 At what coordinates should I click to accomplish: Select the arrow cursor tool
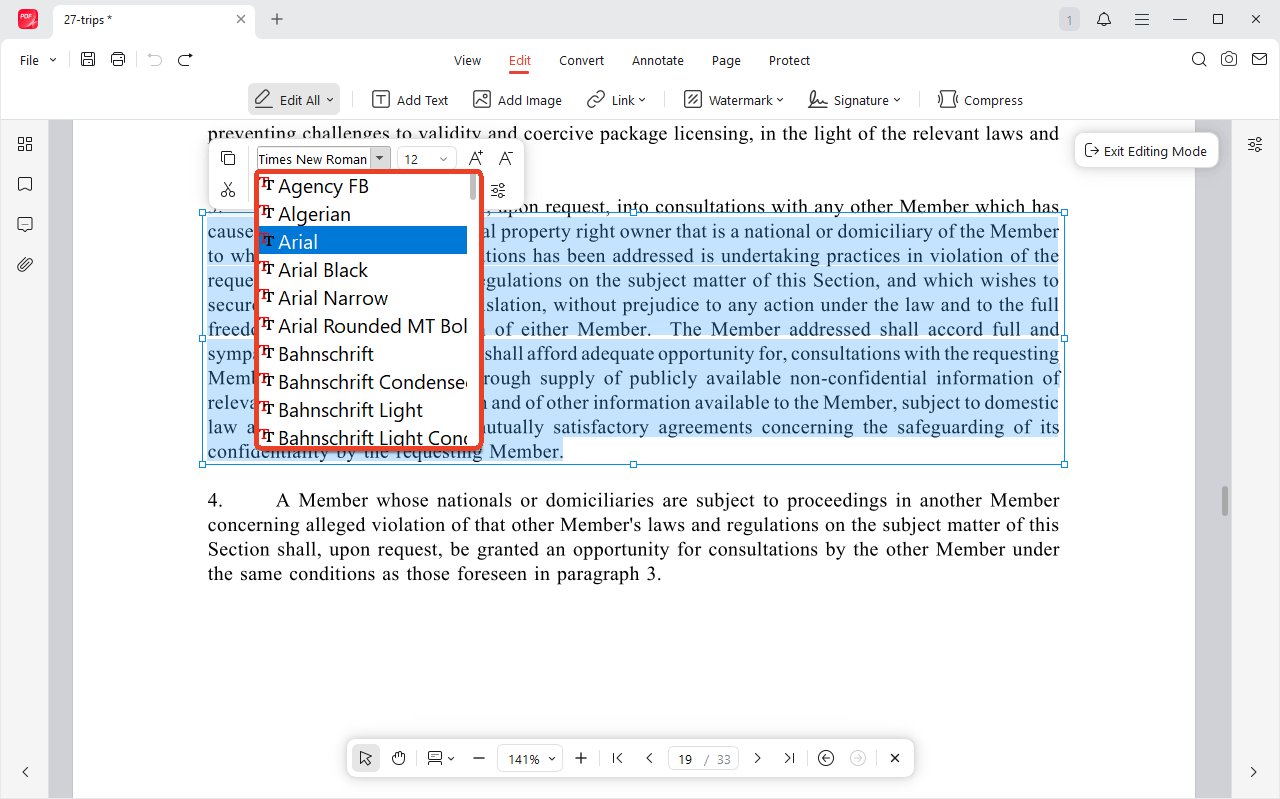[366, 758]
